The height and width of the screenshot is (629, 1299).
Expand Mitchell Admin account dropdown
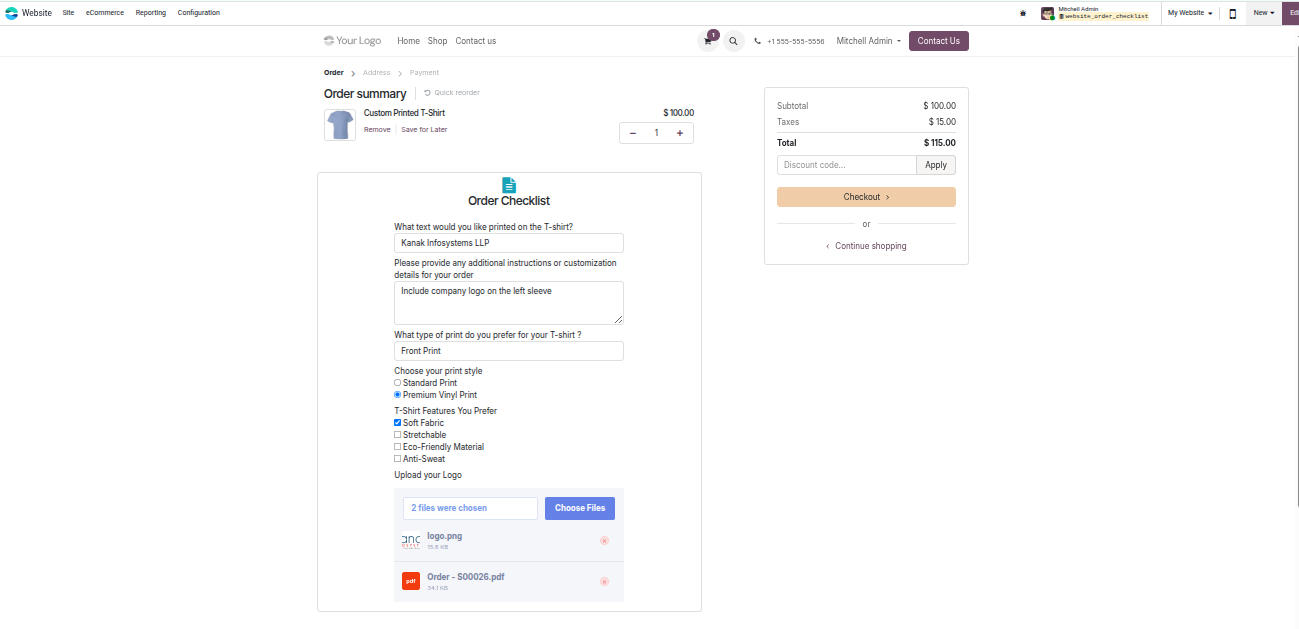[x=869, y=41]
